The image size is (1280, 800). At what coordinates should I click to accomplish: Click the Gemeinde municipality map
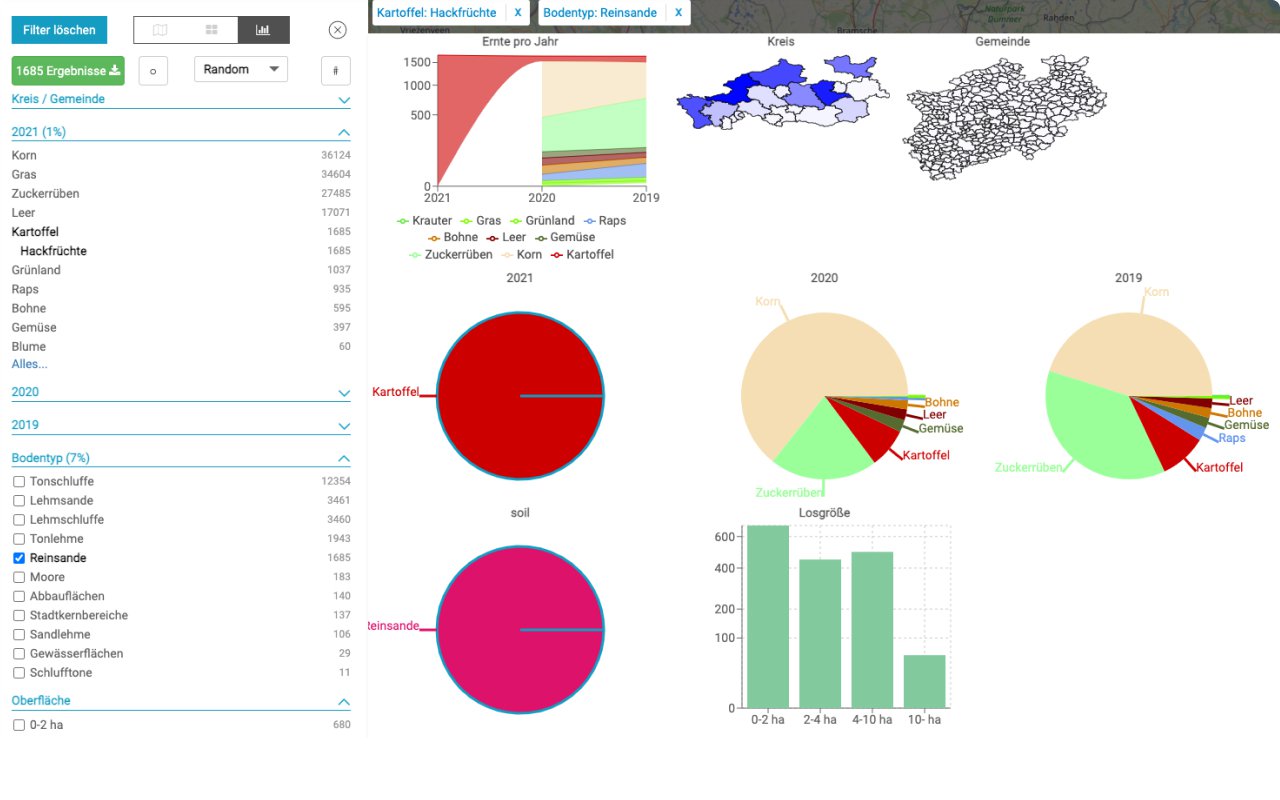pyautogui.click(x=1004, y=118)
